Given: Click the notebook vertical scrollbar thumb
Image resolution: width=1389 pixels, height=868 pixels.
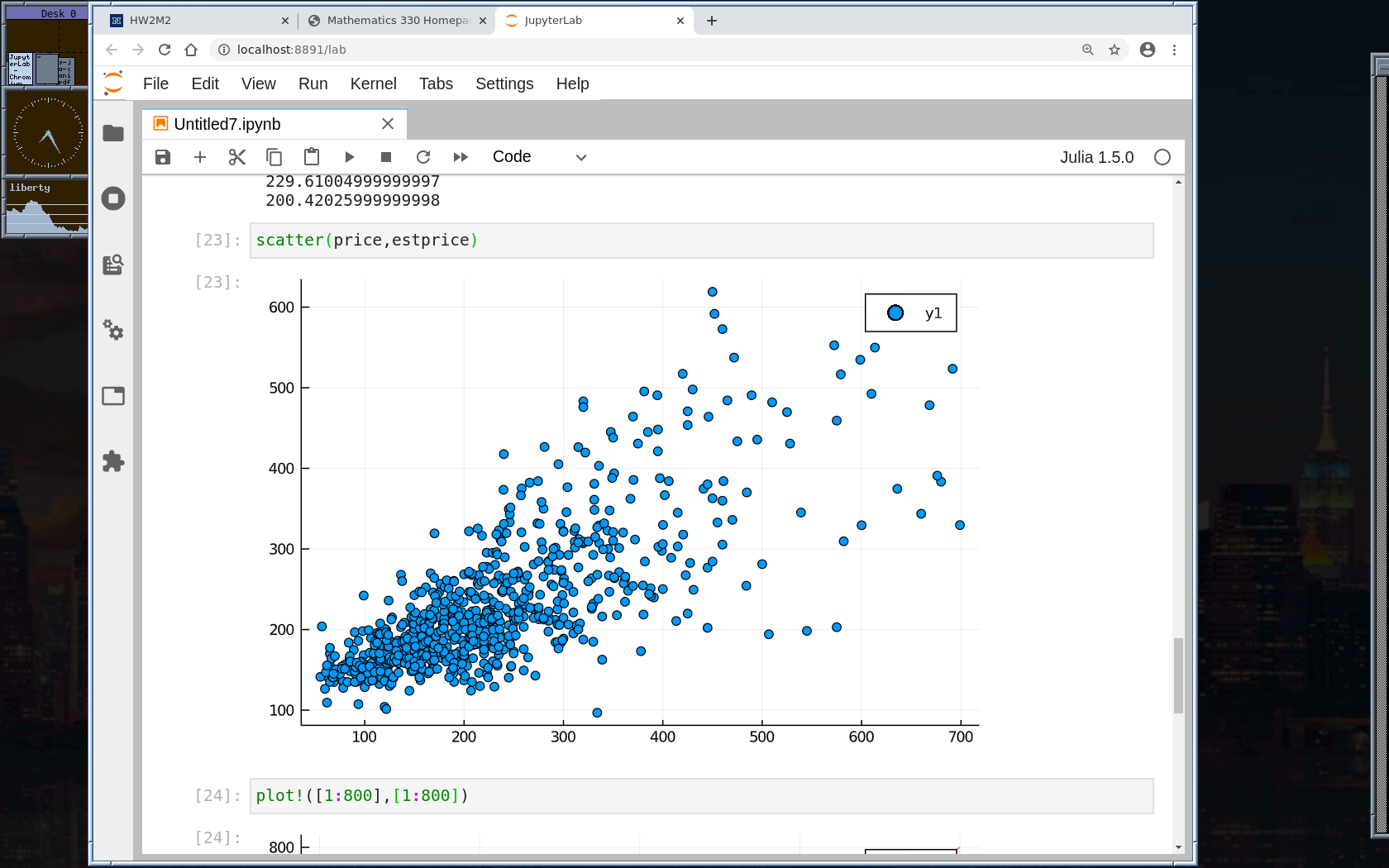Looking at the screenshot, I should [1178, 675].
